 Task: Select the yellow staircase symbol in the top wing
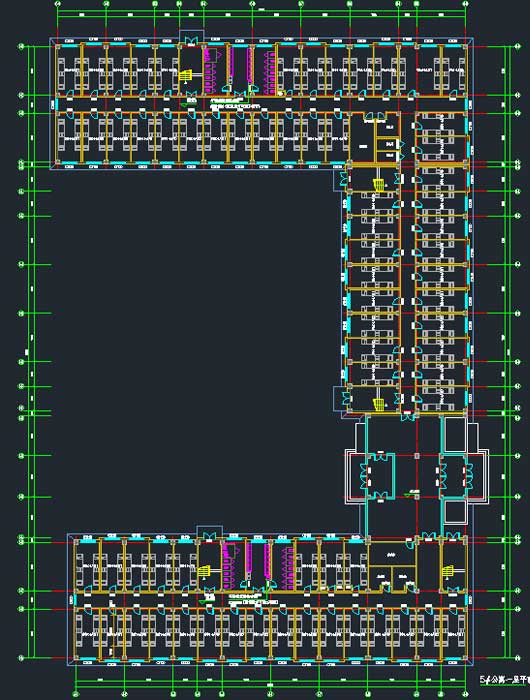[x=185, y=75]
